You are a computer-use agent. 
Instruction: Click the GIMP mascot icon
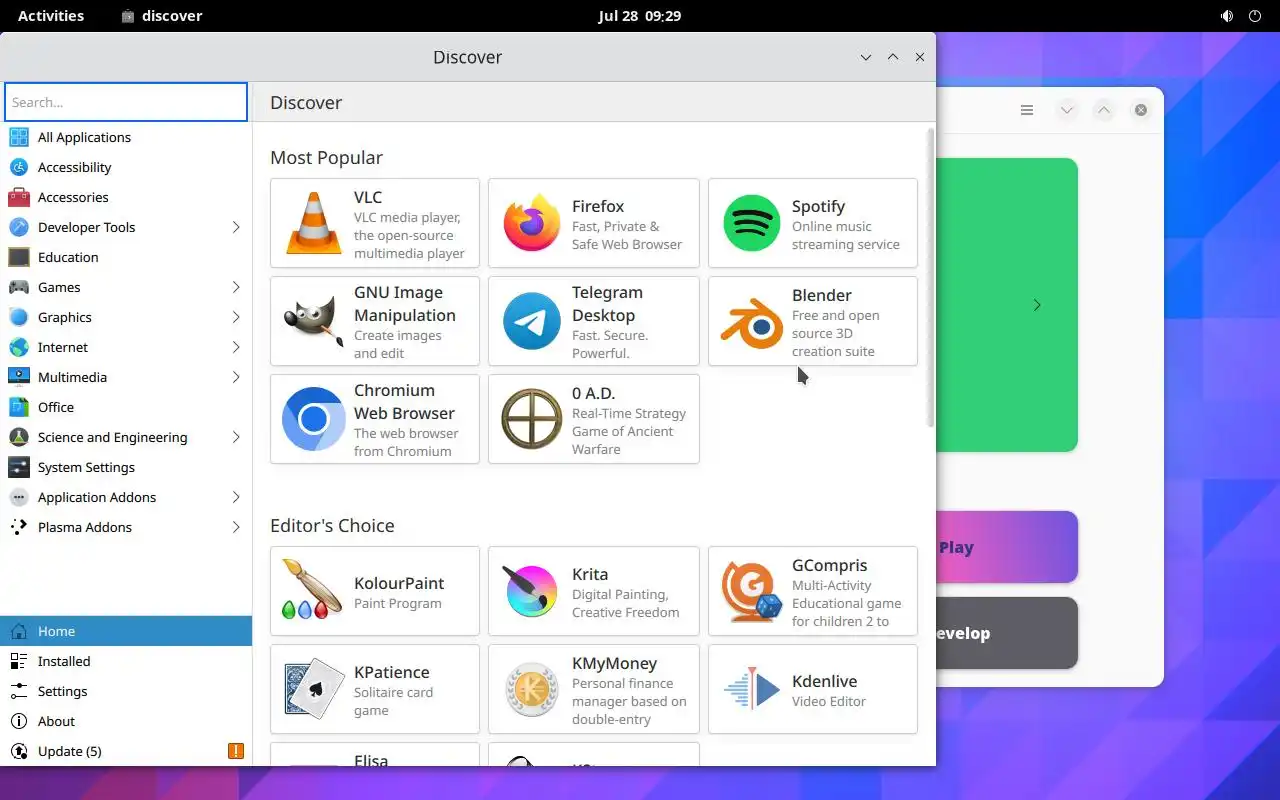[314, 321]
